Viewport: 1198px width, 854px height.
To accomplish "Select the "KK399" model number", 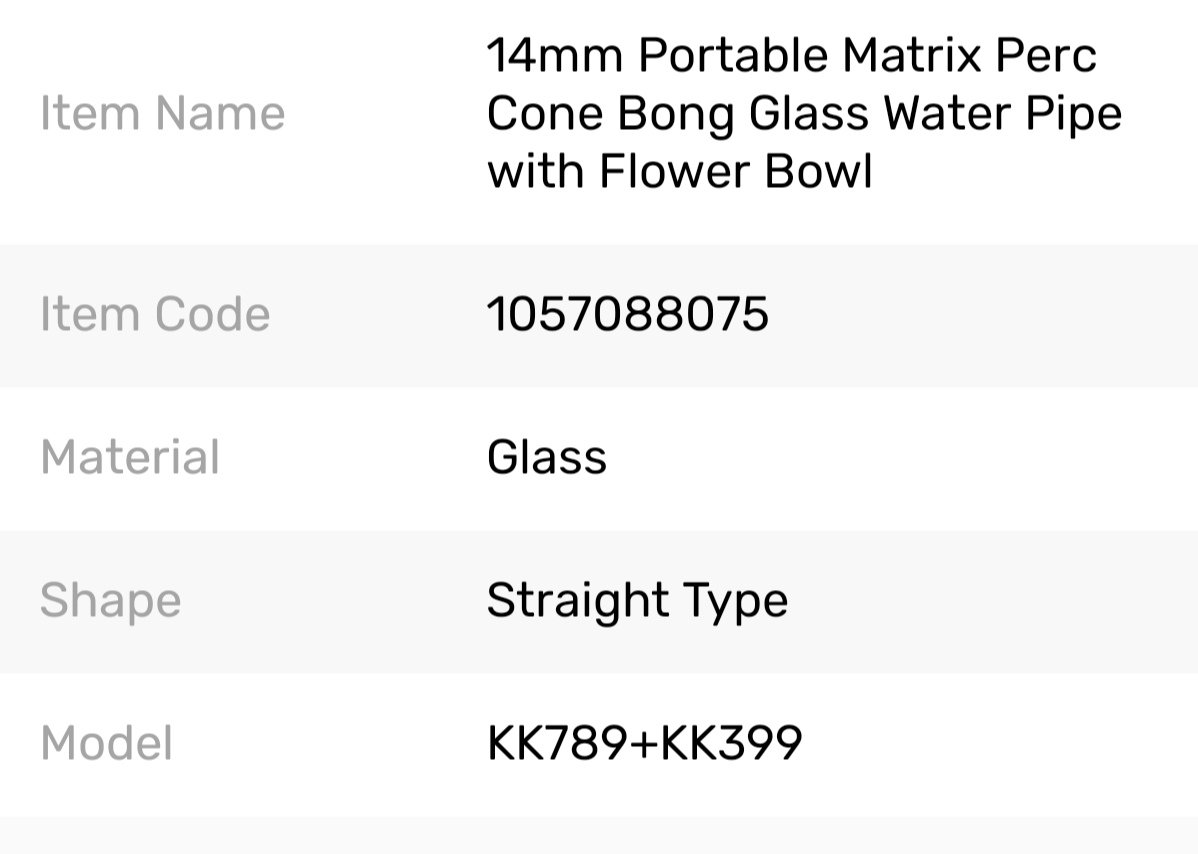I will [x=732, y=744].
